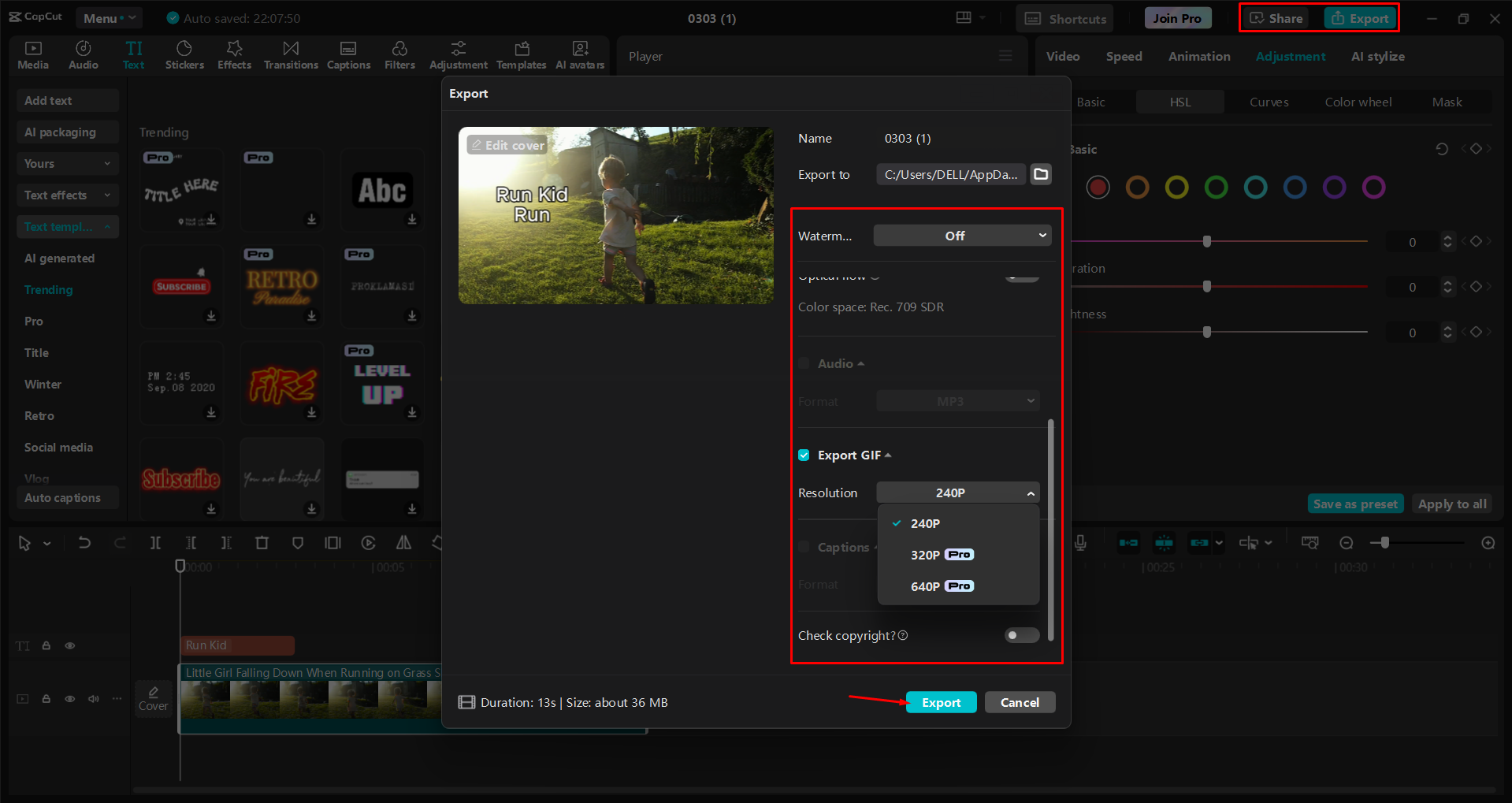Select the red HSL color swatch

point(1098,188)
